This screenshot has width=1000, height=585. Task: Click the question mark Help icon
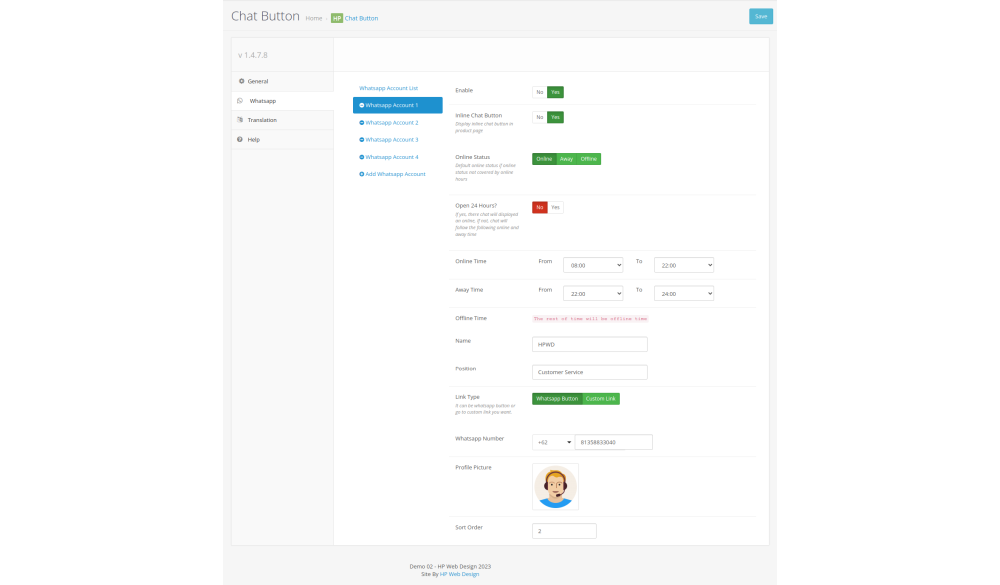coord(240,139)
